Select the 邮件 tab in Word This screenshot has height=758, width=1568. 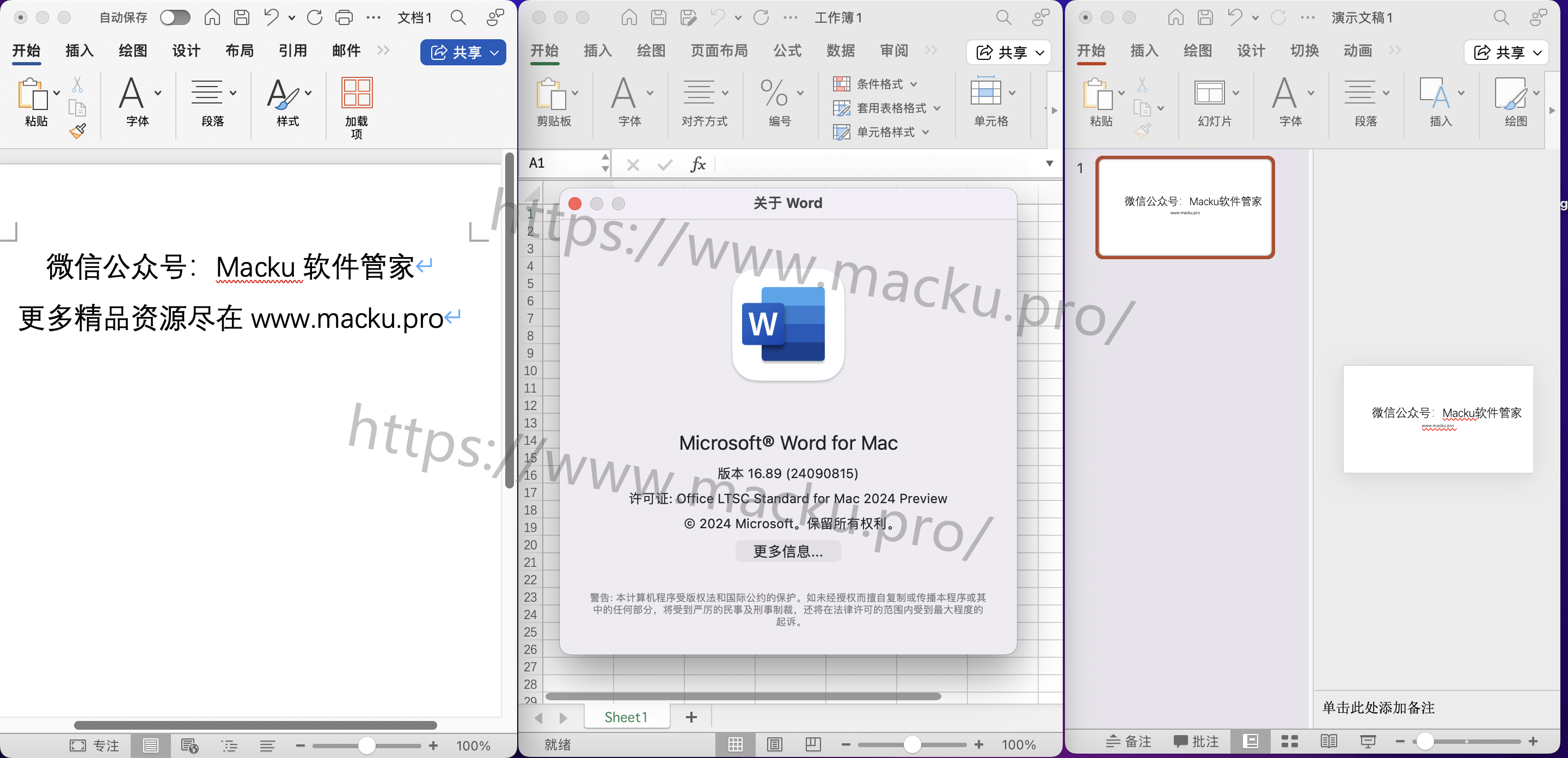346,51
